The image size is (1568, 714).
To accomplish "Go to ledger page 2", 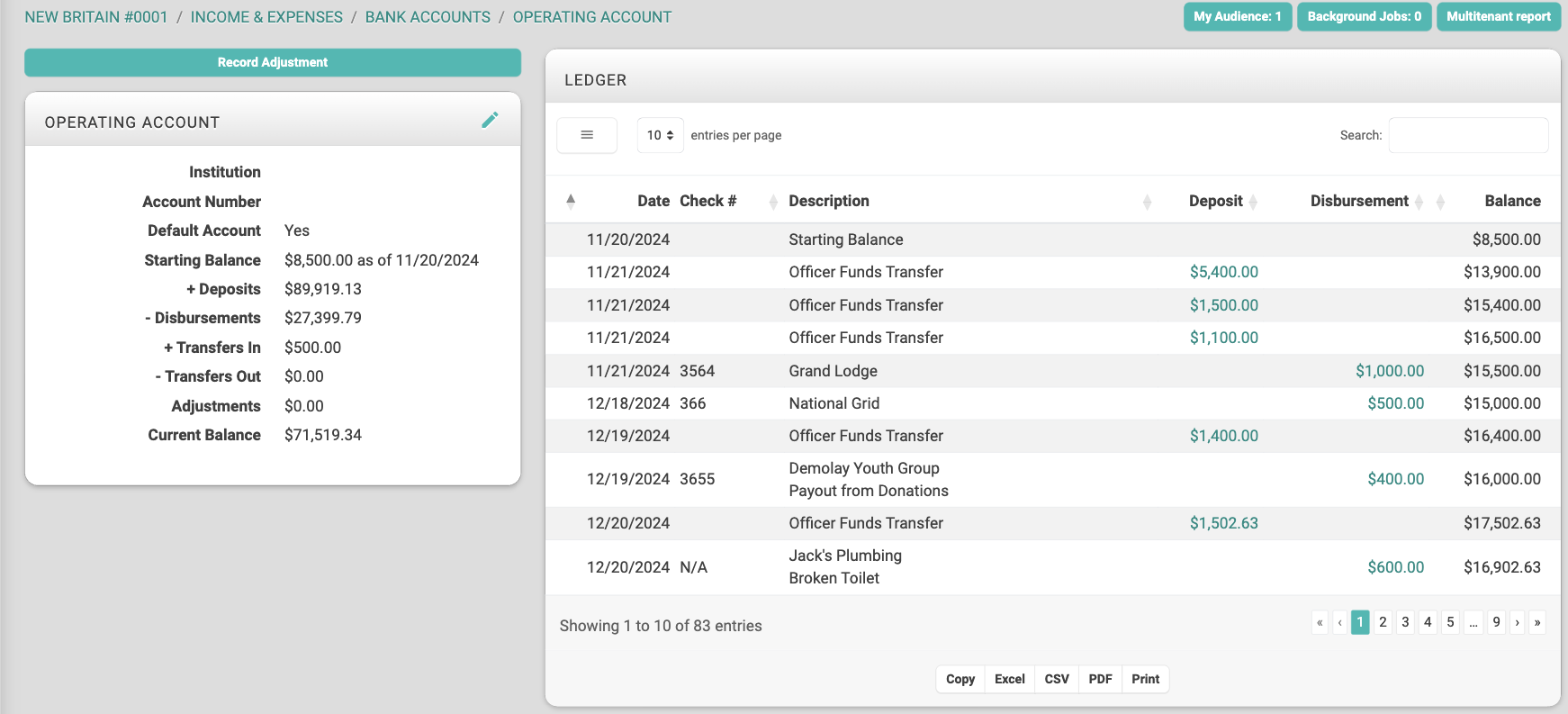I will point(1383,623).
